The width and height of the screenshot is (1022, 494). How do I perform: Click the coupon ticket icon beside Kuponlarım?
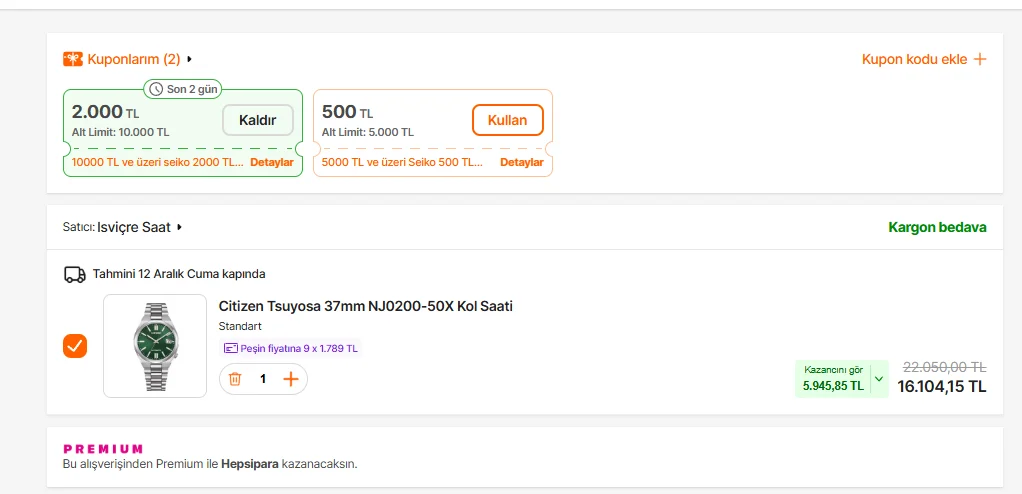click(x=73, y=59)
